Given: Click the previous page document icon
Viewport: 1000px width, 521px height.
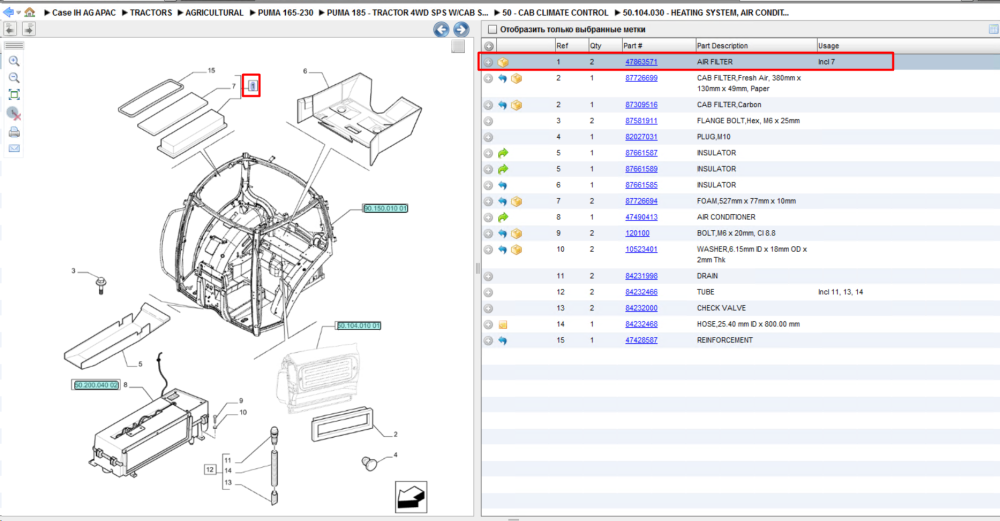Looking at the screenshot, I should click(x=10, y=29).
